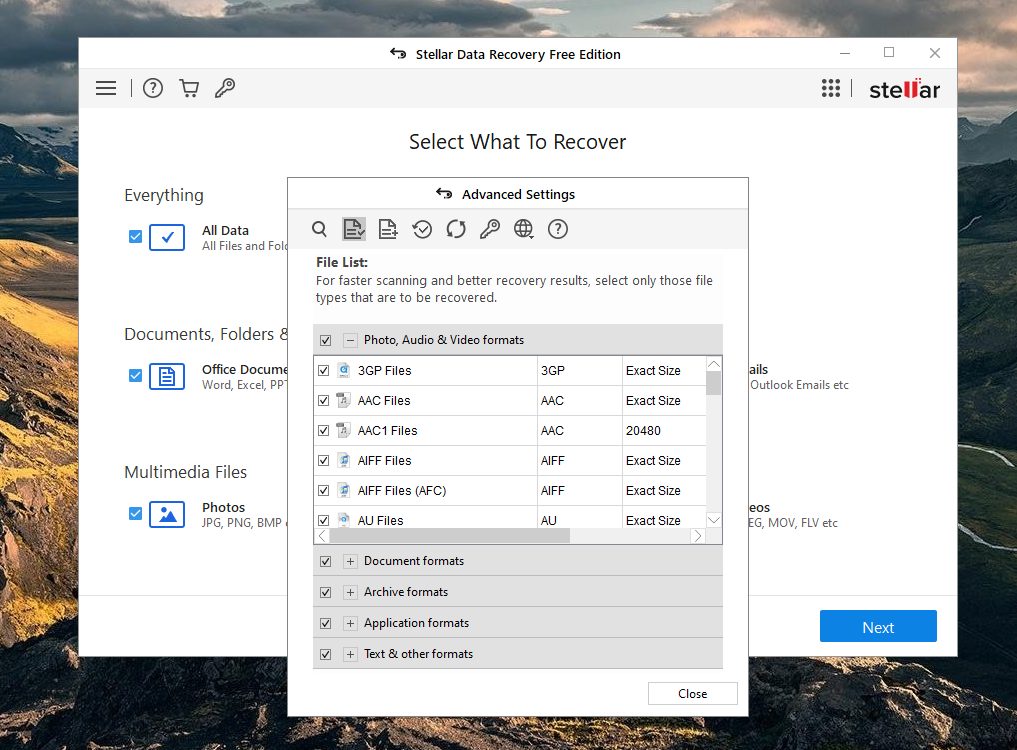
Task: Expand the Archive formats group
Action: pos(350,593)
